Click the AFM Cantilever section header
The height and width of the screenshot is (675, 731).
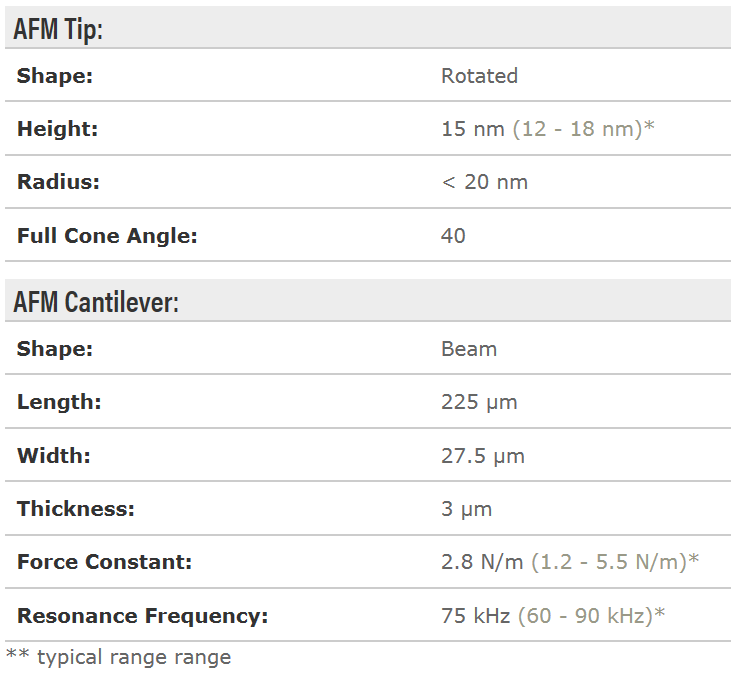96,301
